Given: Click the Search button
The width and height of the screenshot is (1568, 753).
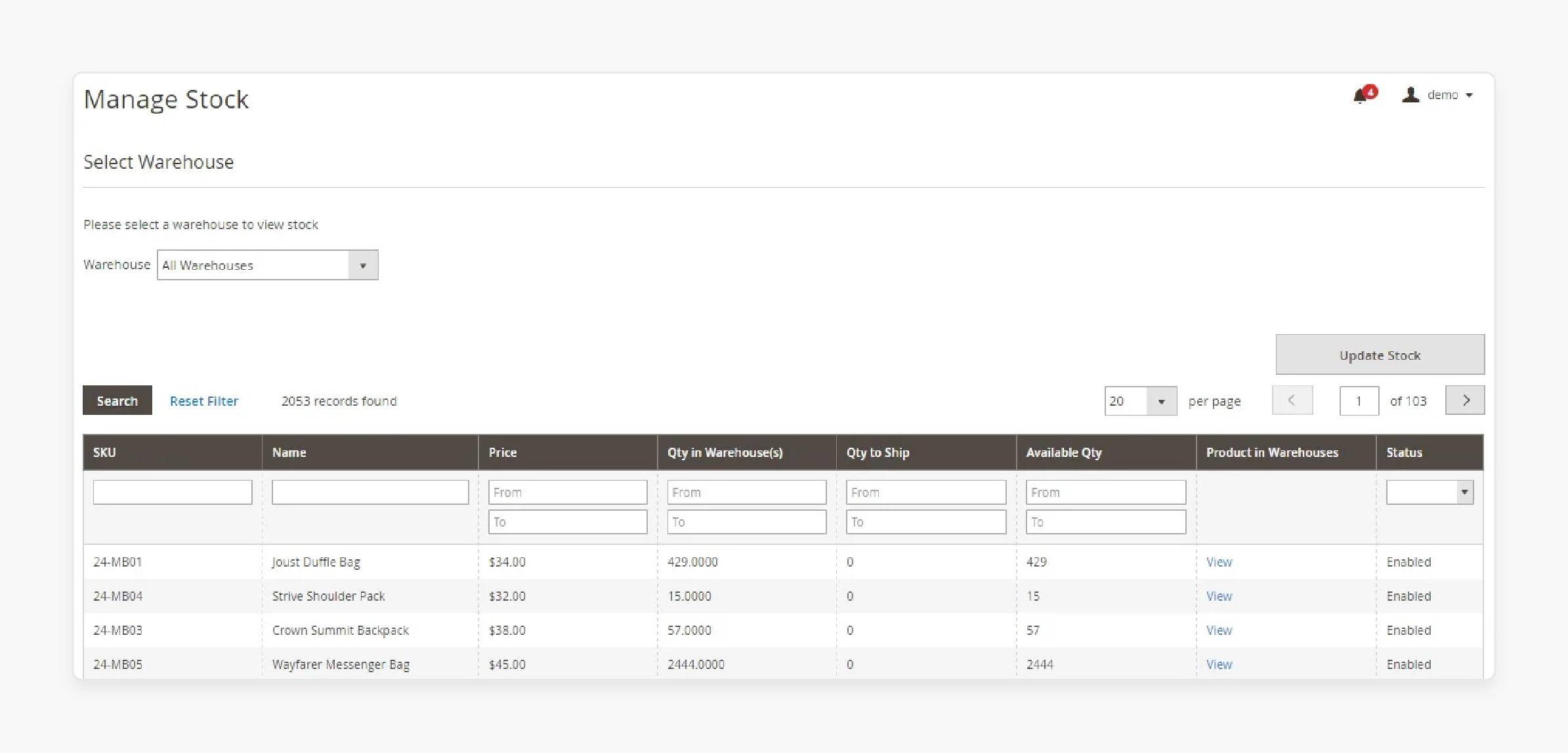Looking at the screenshot, I should tap(117, 401).
